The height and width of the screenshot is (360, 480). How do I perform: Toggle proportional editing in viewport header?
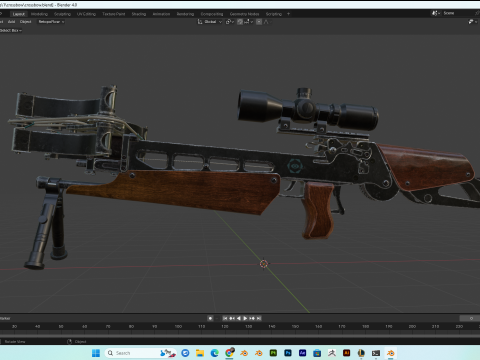[x=259, y=22]
